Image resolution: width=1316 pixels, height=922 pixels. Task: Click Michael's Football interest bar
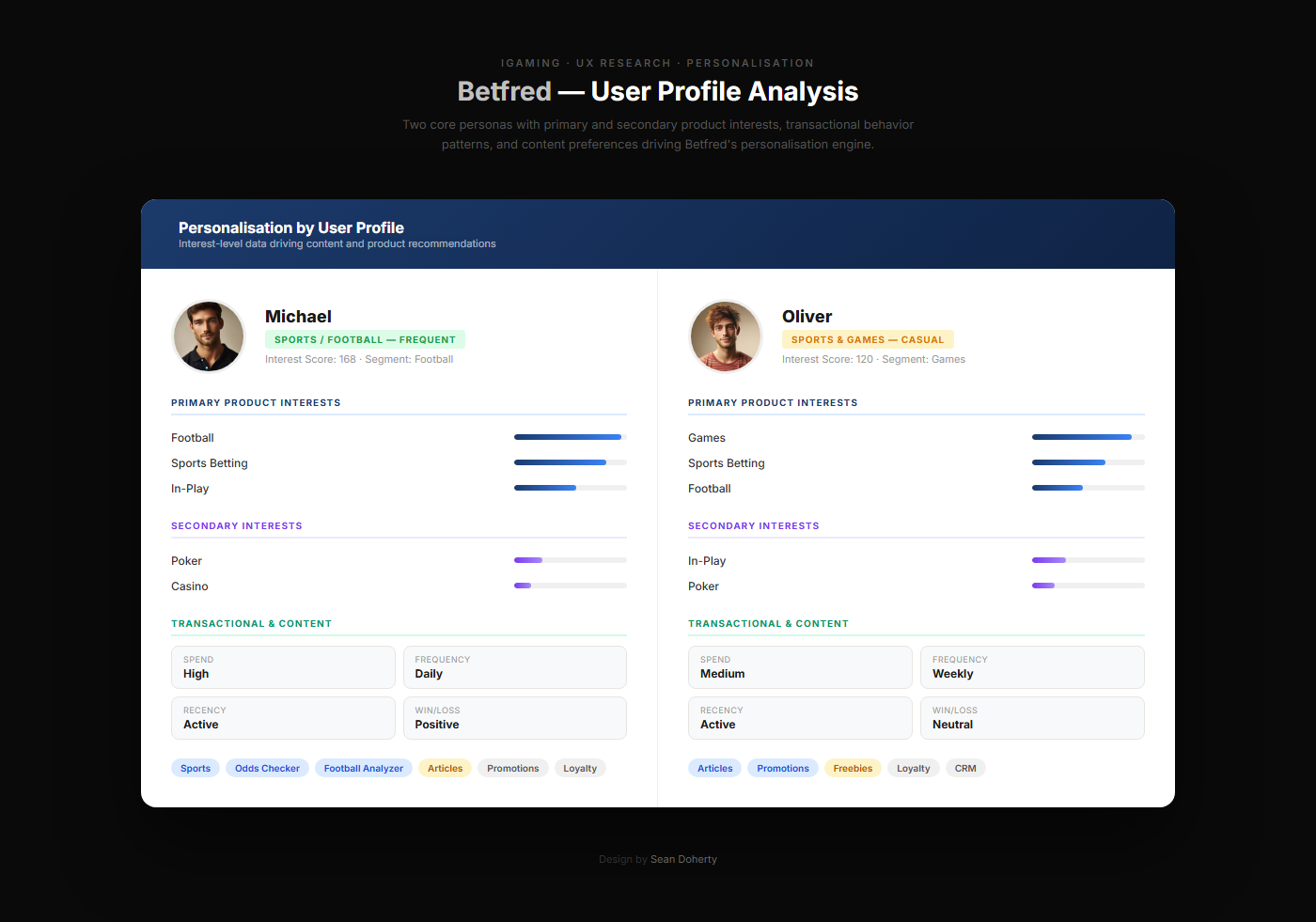point(570,437)
